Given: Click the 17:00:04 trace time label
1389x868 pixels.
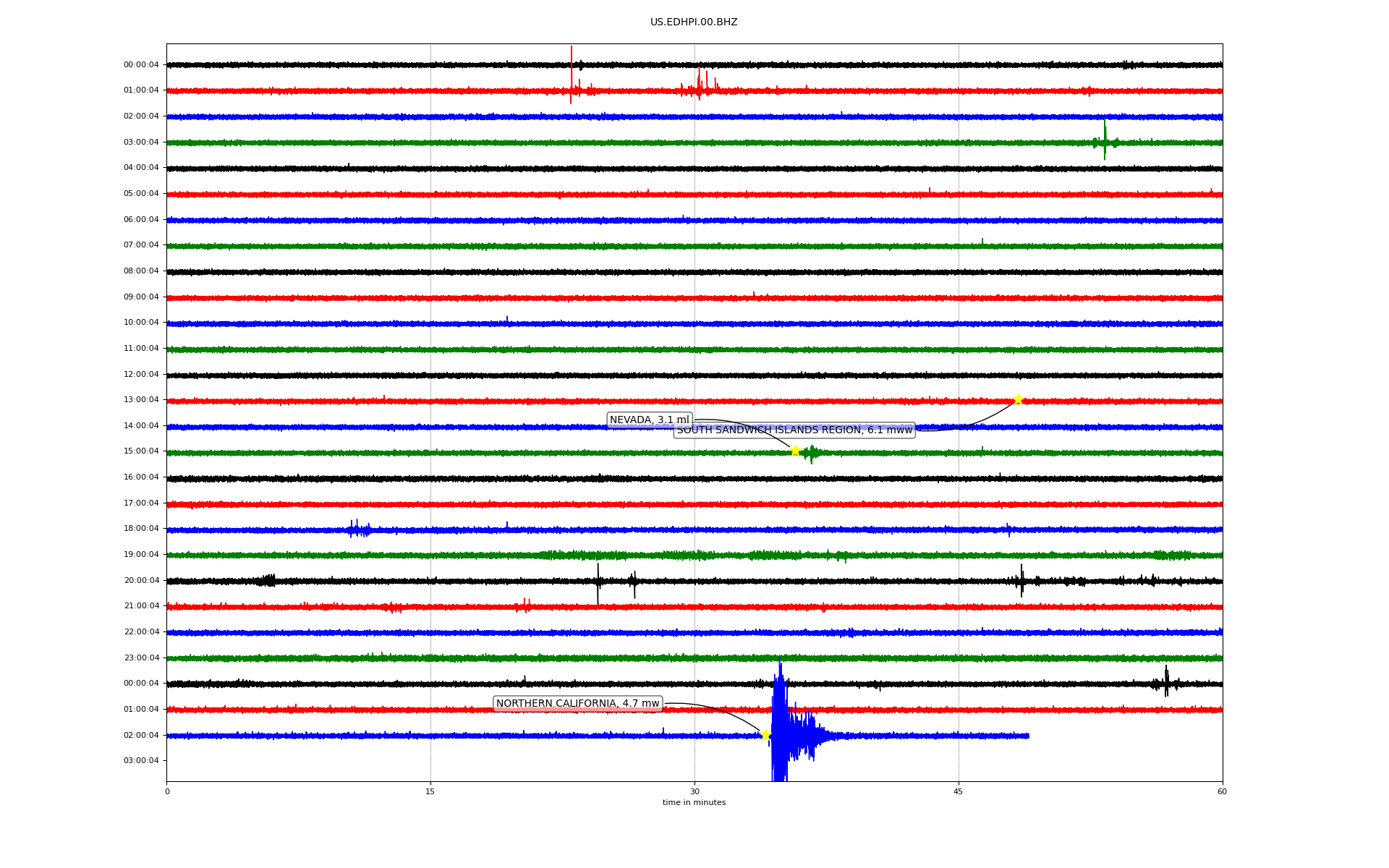Looking at the screenshot, I should tap(141, 503).
